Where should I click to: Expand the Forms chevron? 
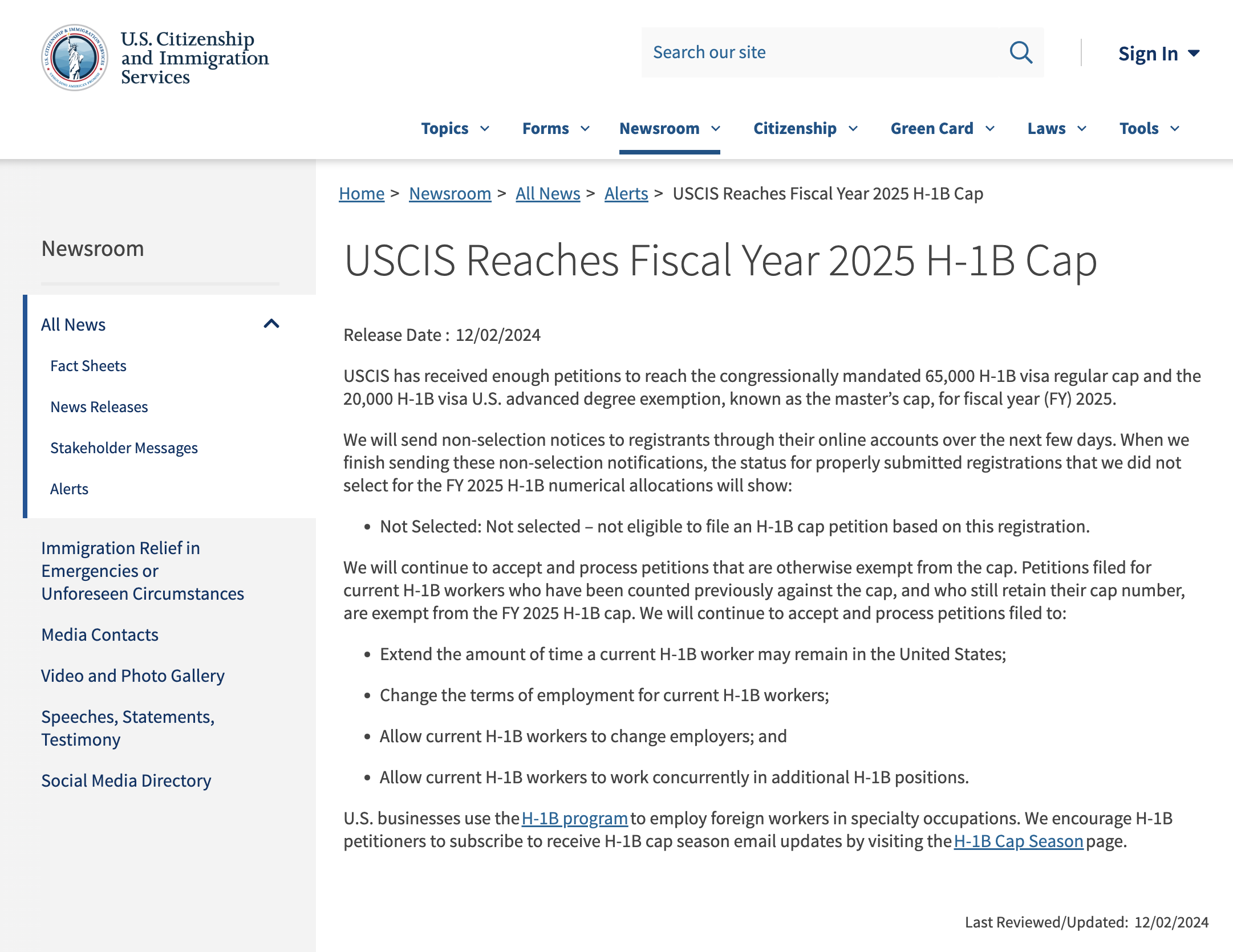(x=585, y=129)
